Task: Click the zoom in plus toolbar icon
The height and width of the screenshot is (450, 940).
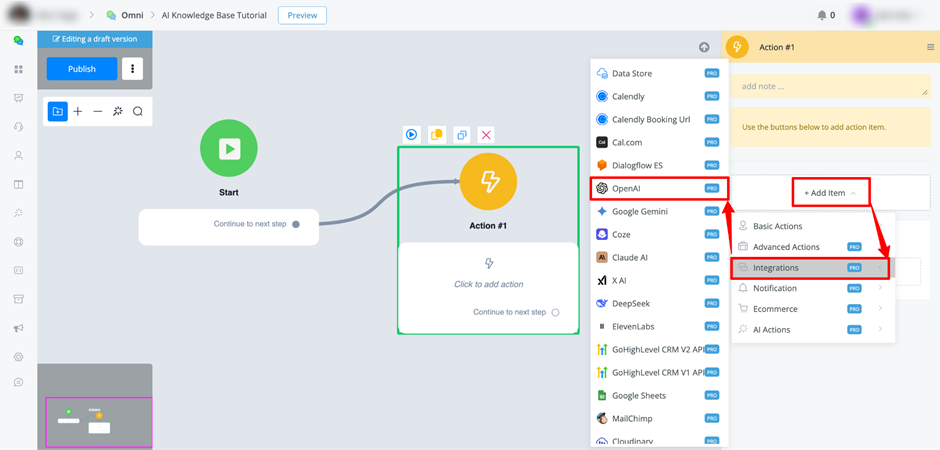Action: (x=78, y=111)
